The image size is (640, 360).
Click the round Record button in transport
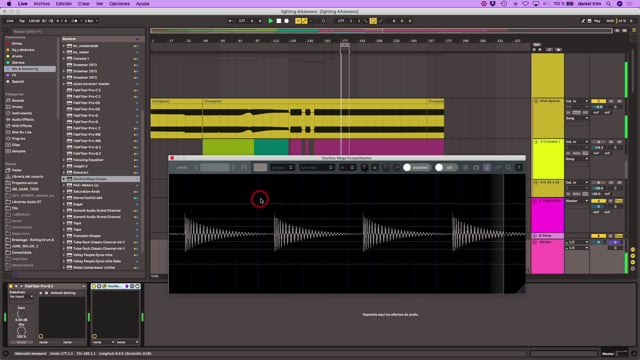pos(287,21)
